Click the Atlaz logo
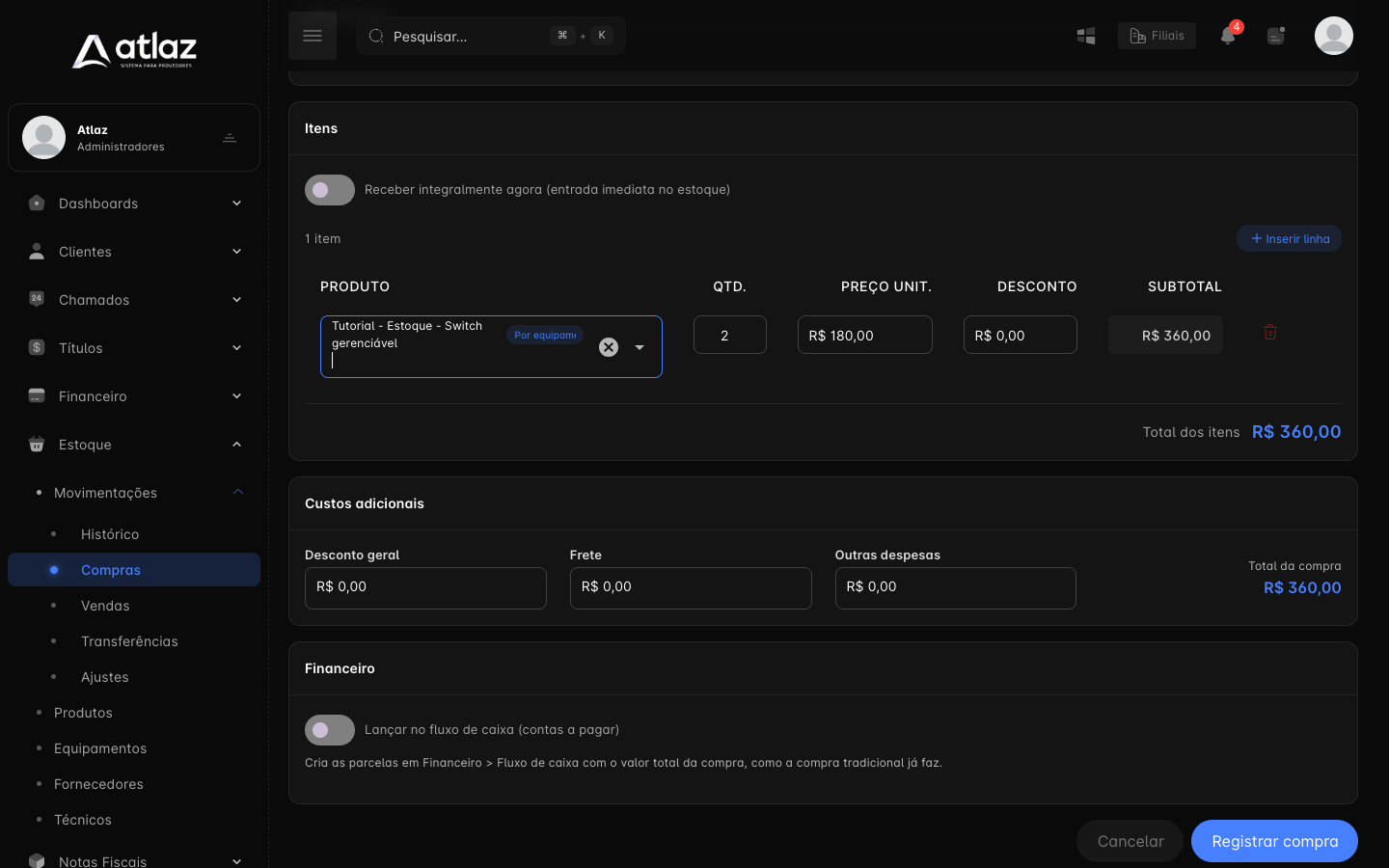 point(134,50)
